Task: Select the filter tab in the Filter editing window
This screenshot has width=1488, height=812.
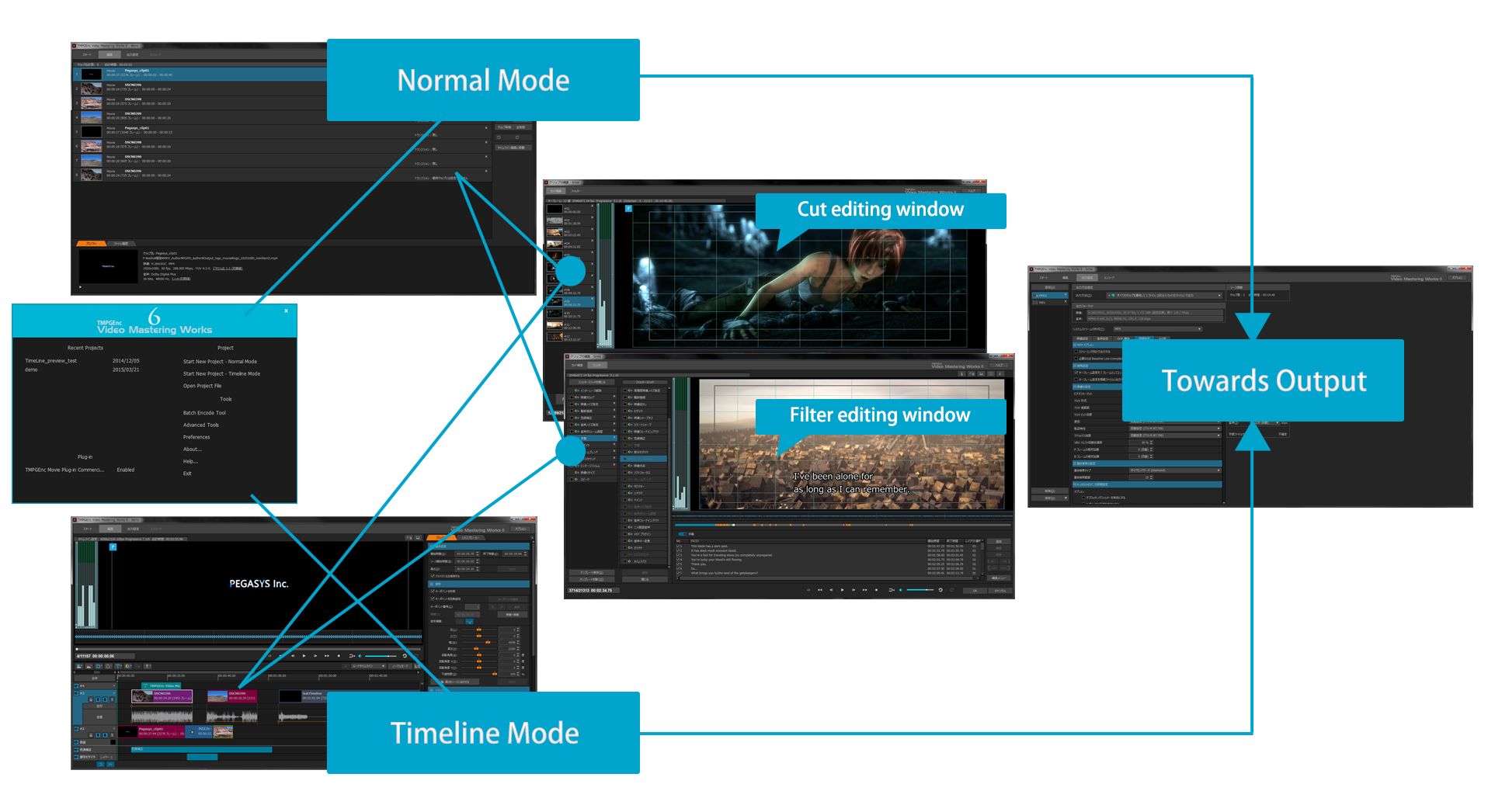Action: click(597, 365)
